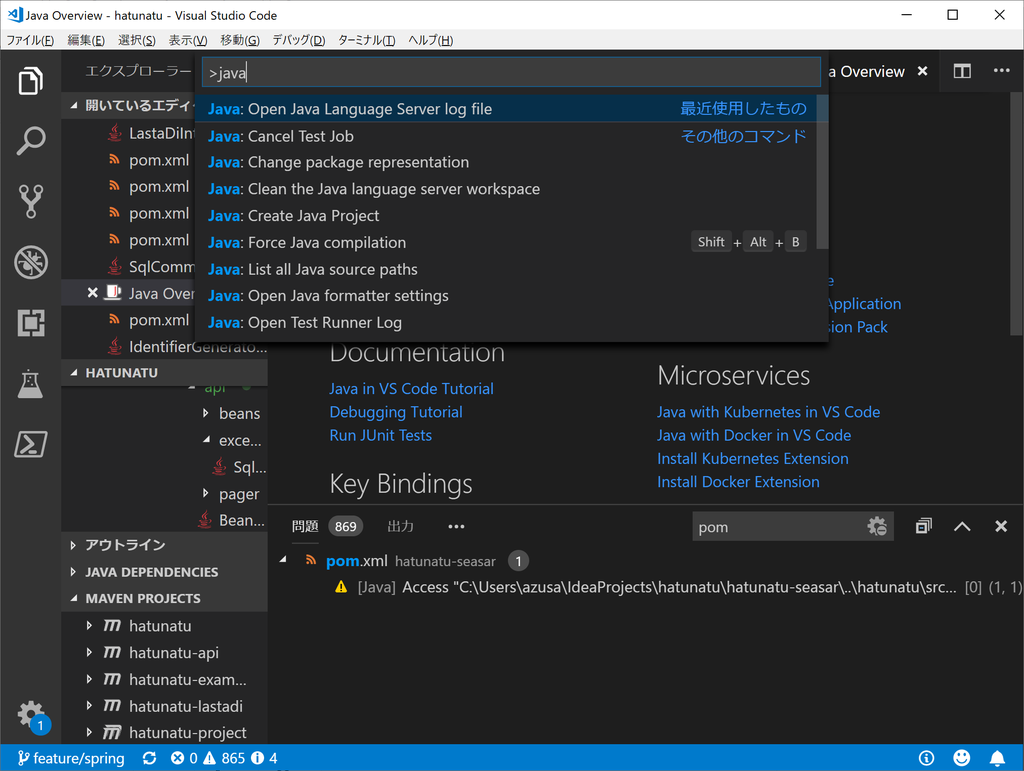Click Install Kubernetes Extension link
The image size is (1024, 771).
tap(753, 459)
